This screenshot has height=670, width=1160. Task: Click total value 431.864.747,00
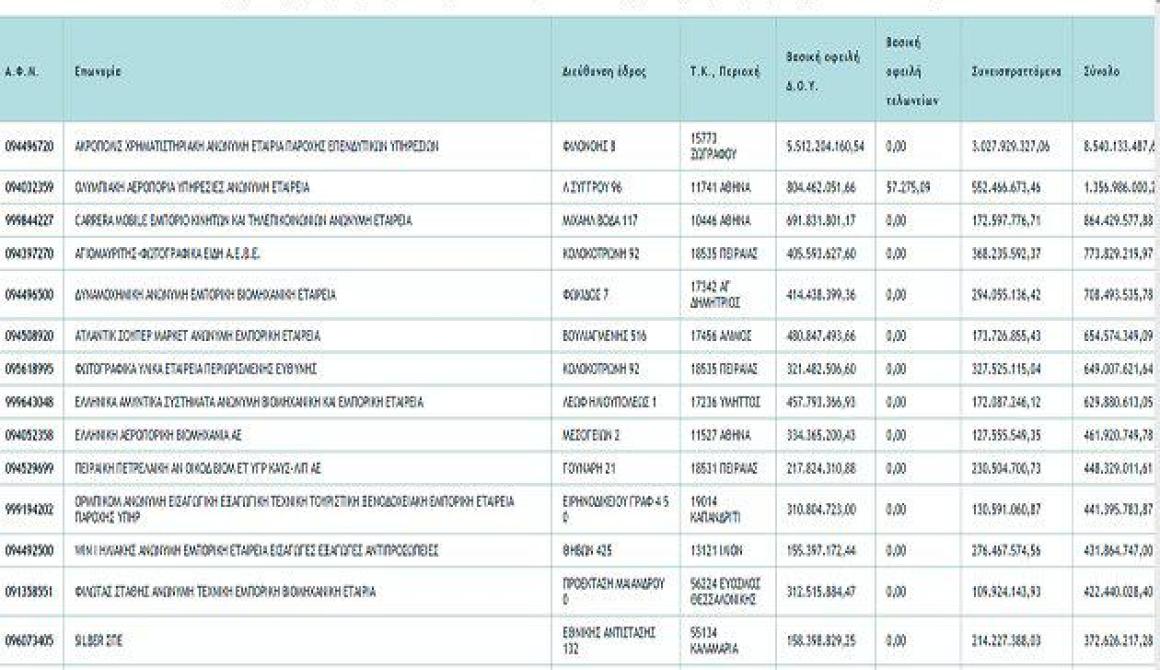coord(1119,551)
